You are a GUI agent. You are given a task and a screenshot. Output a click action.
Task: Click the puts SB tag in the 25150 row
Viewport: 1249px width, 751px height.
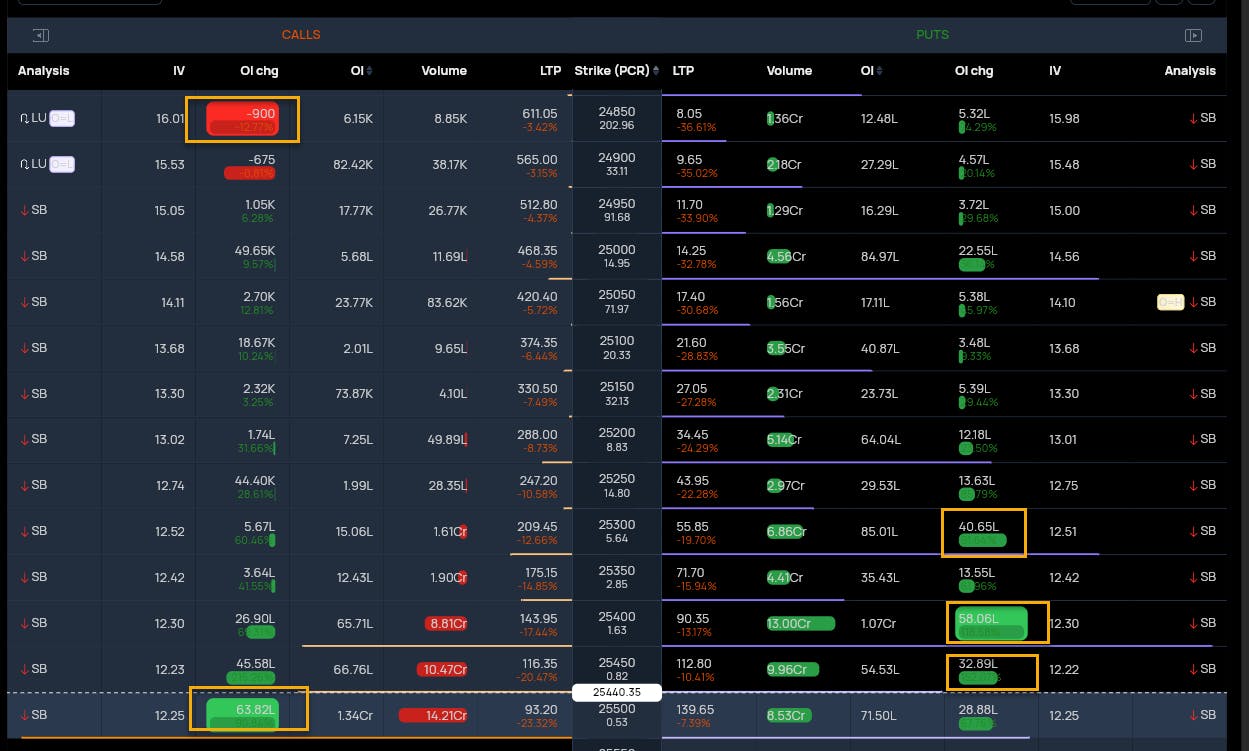point(1202,394)
